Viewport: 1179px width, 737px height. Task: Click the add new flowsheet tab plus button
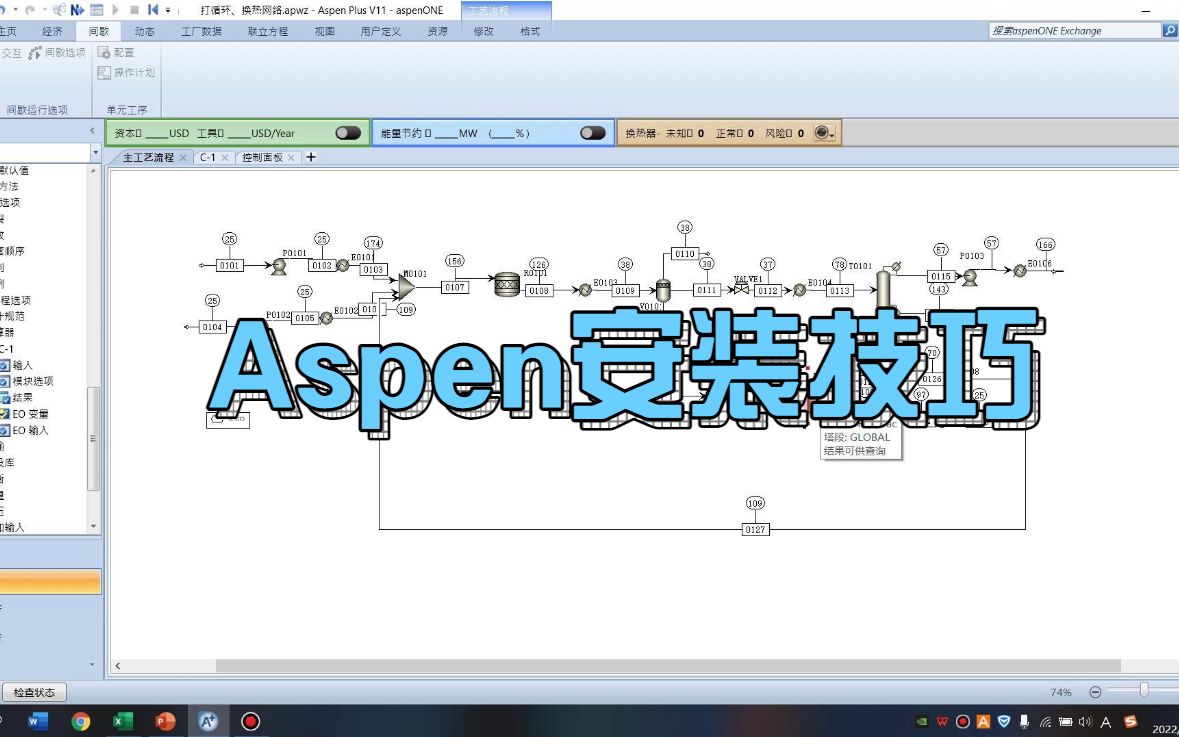click(x=310, y=157)
